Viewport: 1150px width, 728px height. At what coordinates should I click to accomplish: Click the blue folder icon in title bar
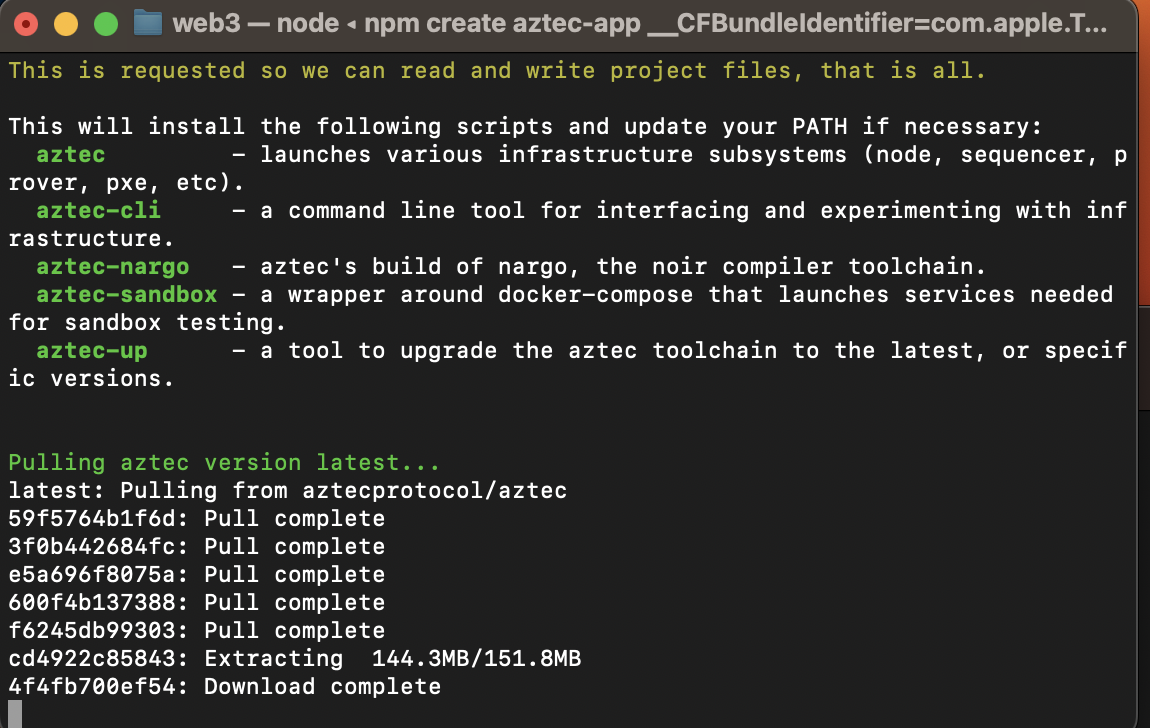pyautogui.click(x=147, y=23)
